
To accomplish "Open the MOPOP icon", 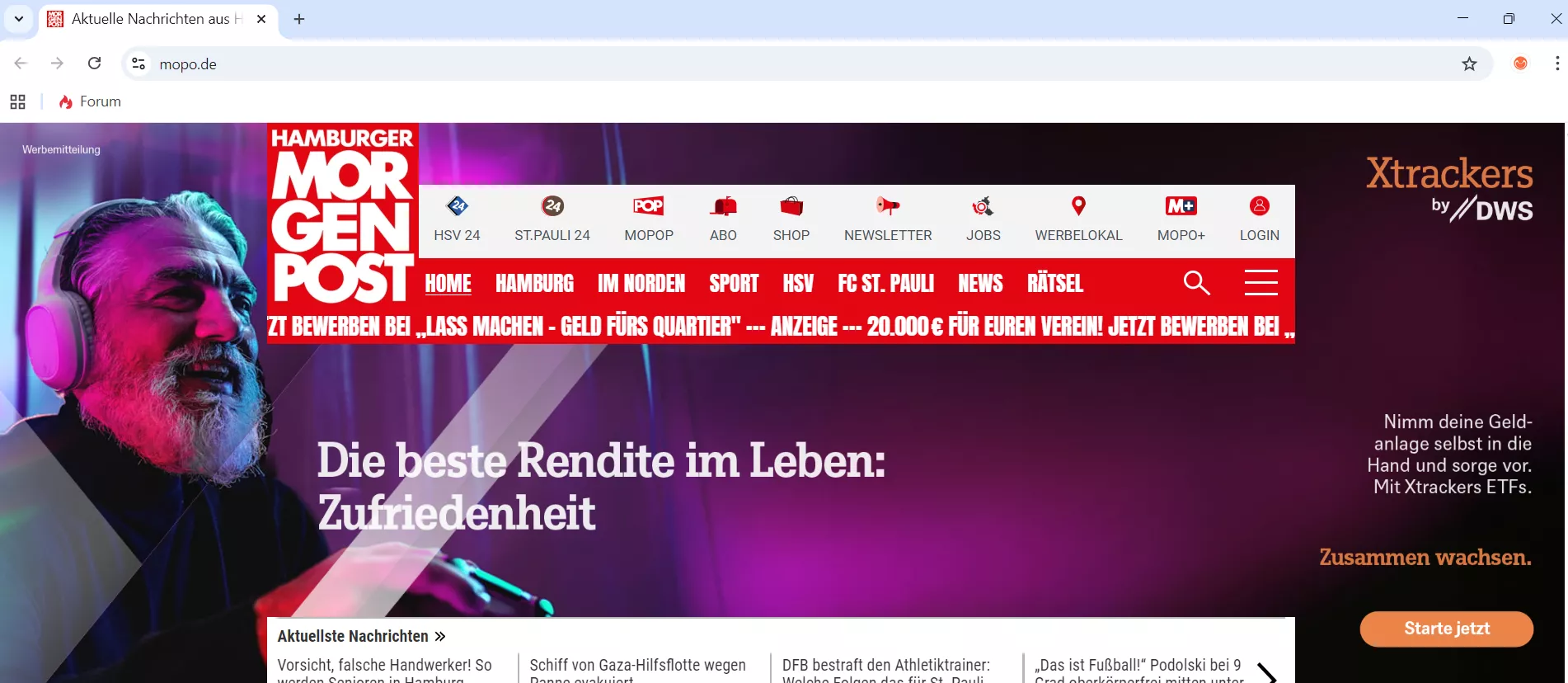I will point(649,206).
